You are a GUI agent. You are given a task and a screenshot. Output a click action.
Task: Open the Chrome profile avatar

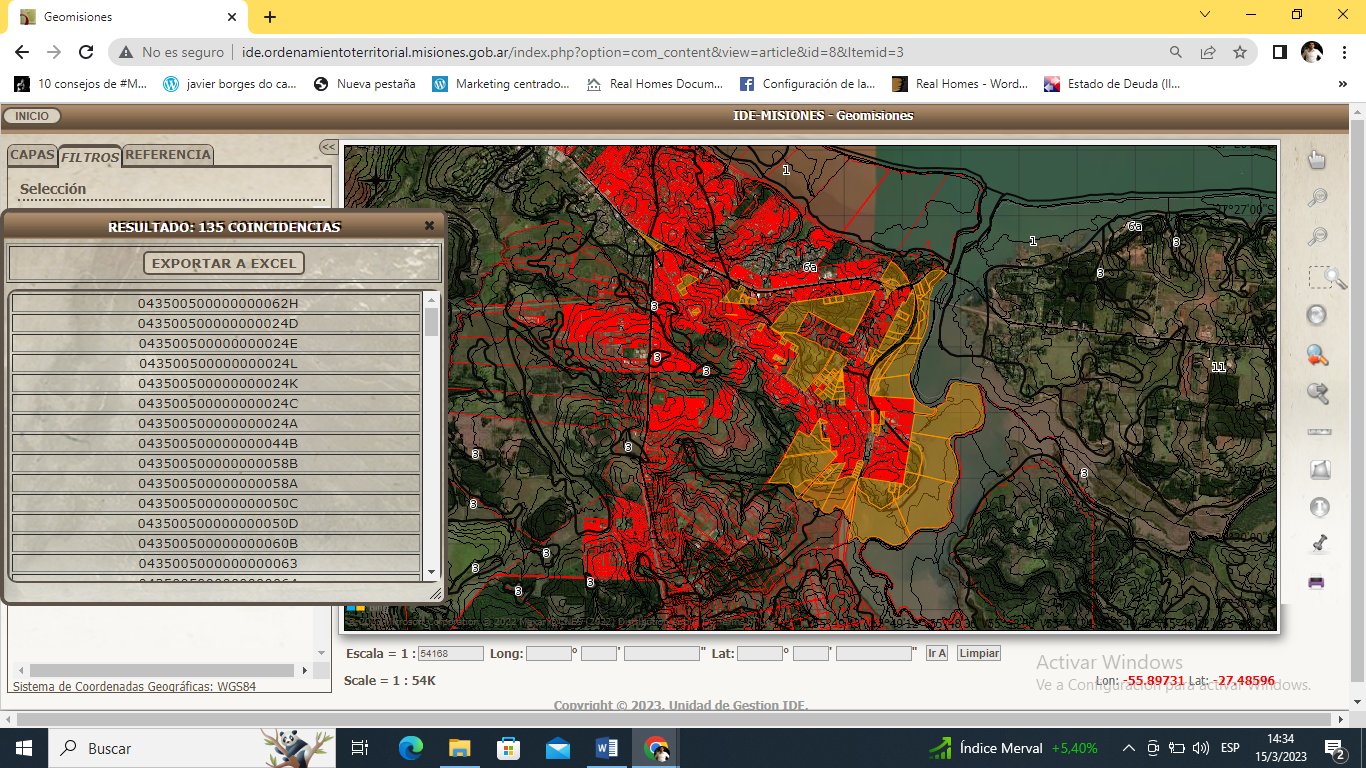point(1312,52)
